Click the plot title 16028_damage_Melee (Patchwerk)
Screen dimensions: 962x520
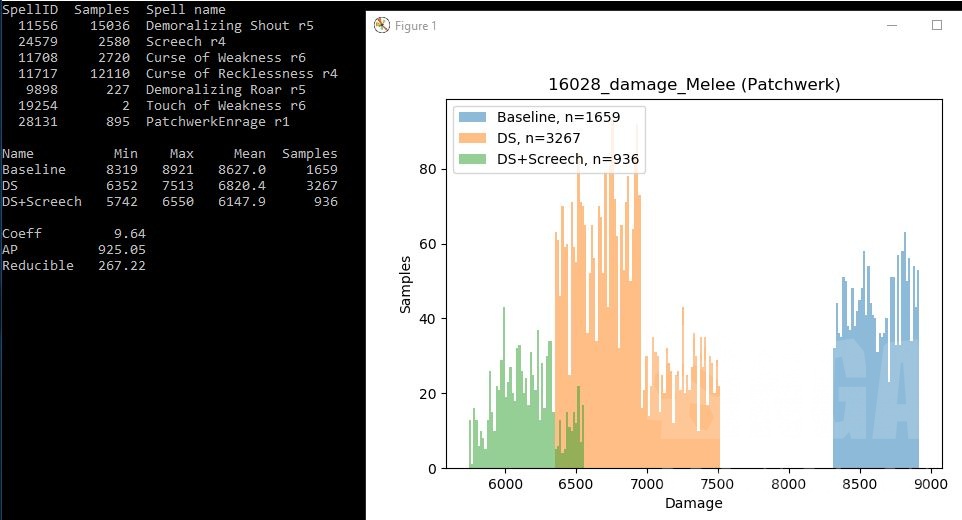693,86
